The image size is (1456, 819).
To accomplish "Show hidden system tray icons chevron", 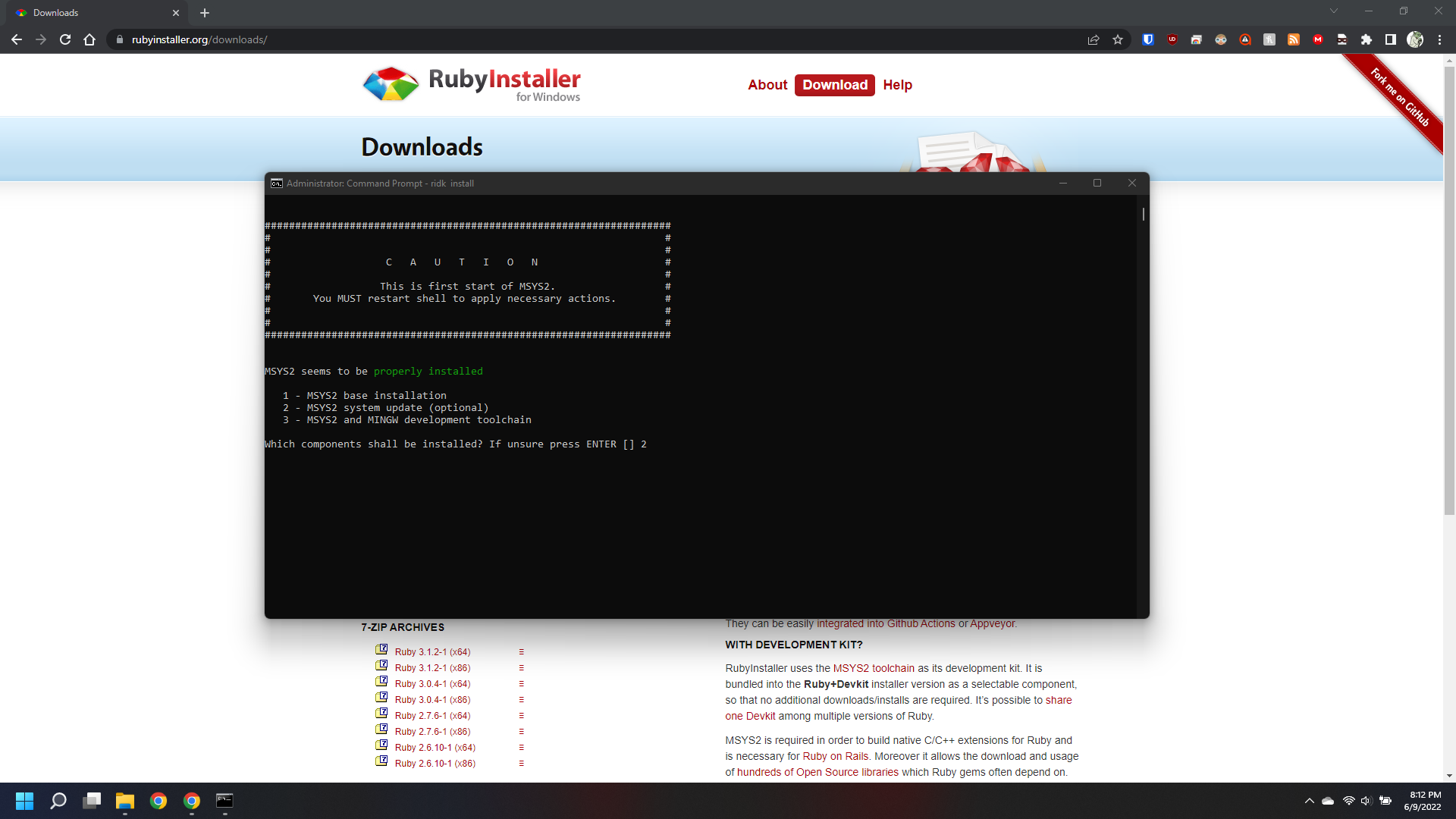I will click(1309, 801).
